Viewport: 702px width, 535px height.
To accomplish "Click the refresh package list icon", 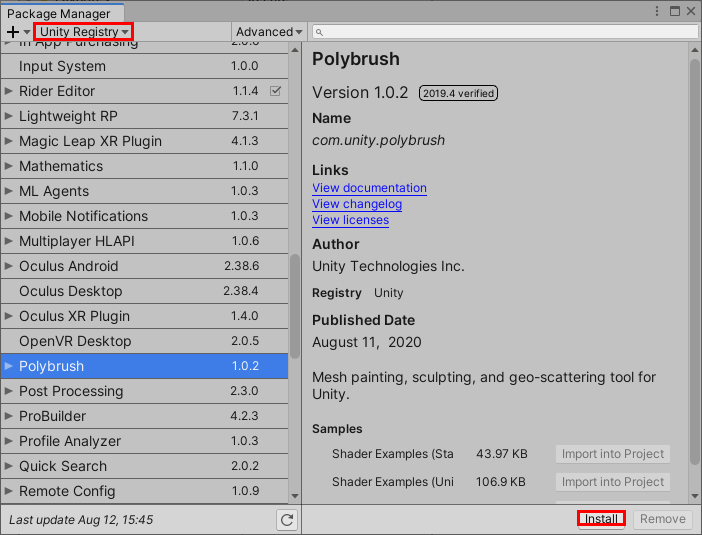I will point(287,519).
